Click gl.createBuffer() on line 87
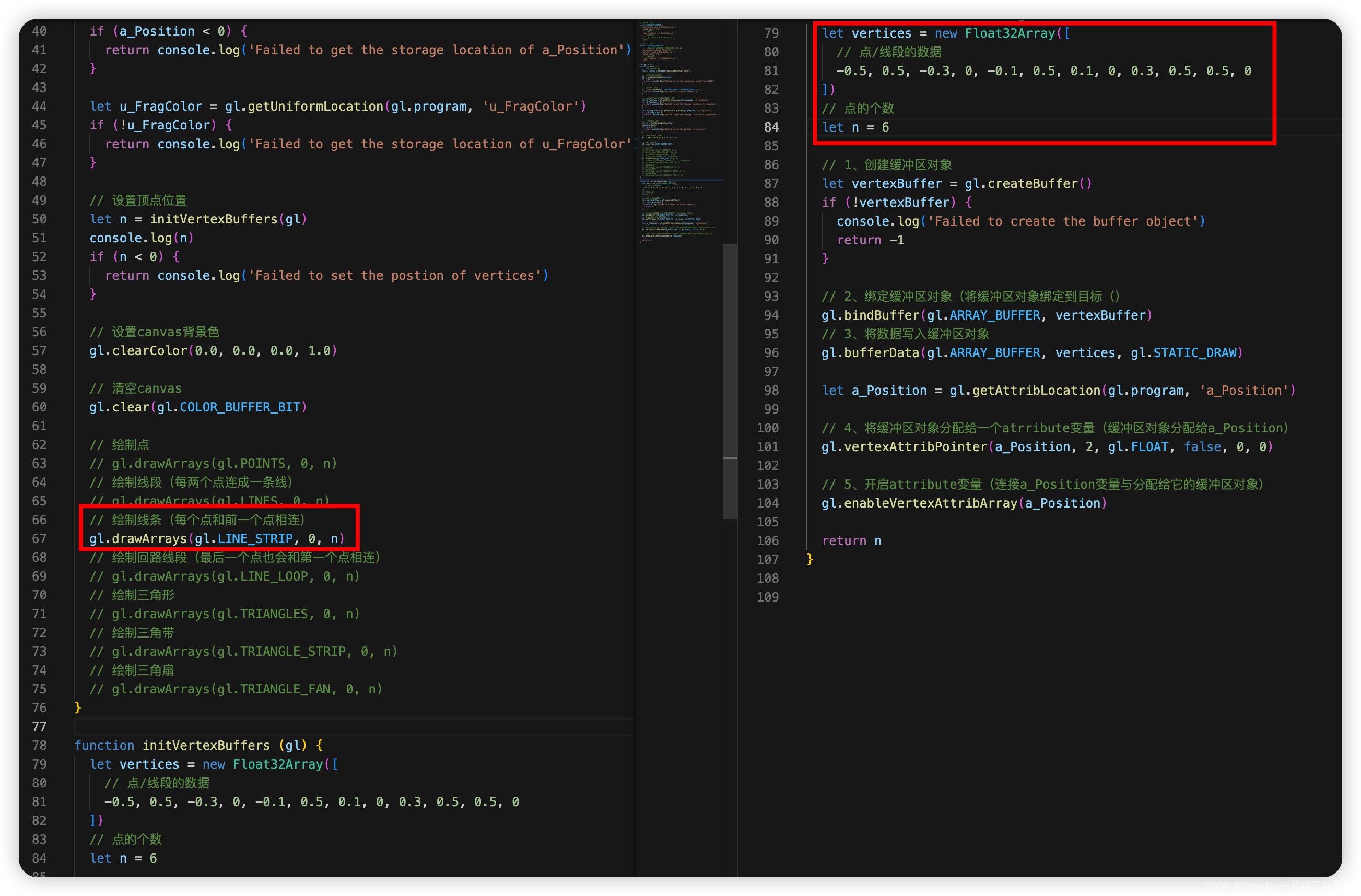Viewport: 1361px width, 896px height. [1028, 184]
